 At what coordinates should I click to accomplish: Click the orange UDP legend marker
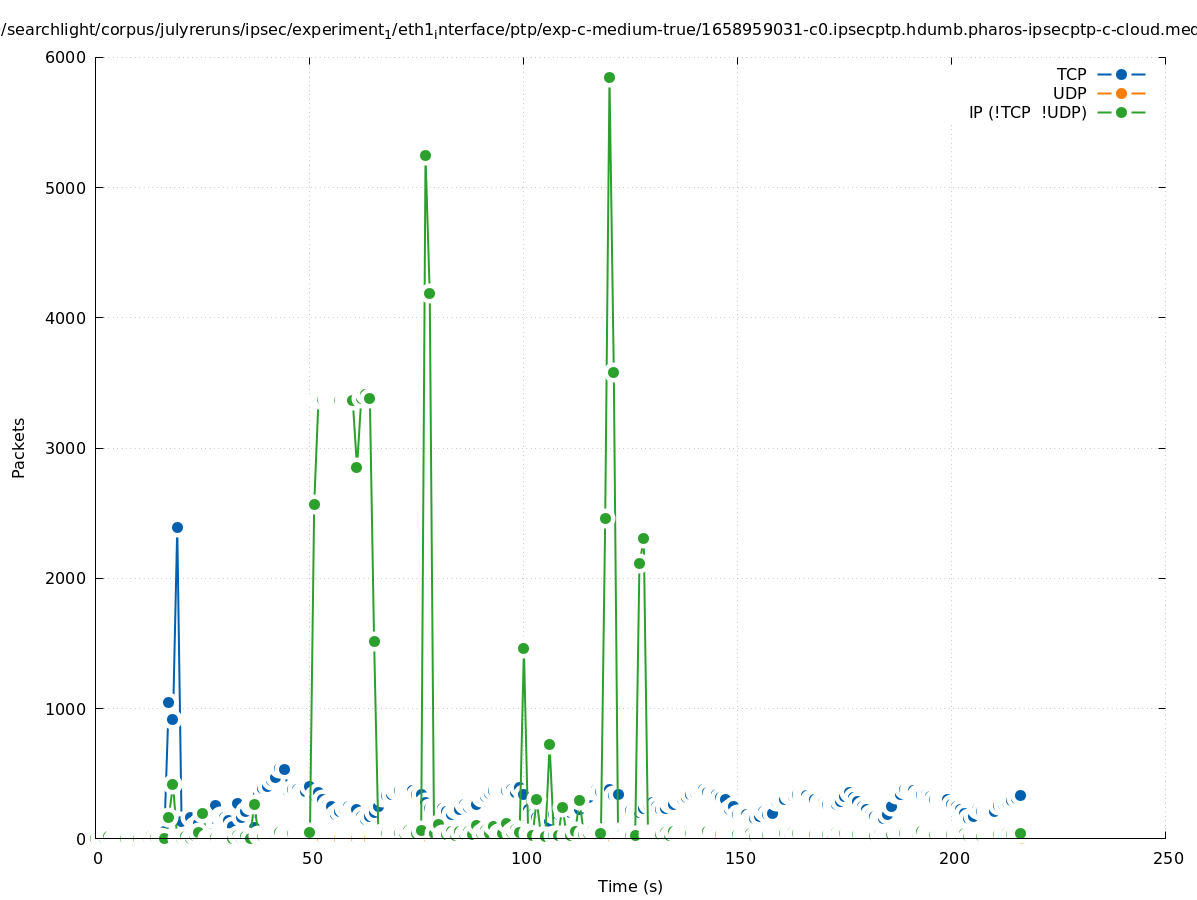point(1121,93)
